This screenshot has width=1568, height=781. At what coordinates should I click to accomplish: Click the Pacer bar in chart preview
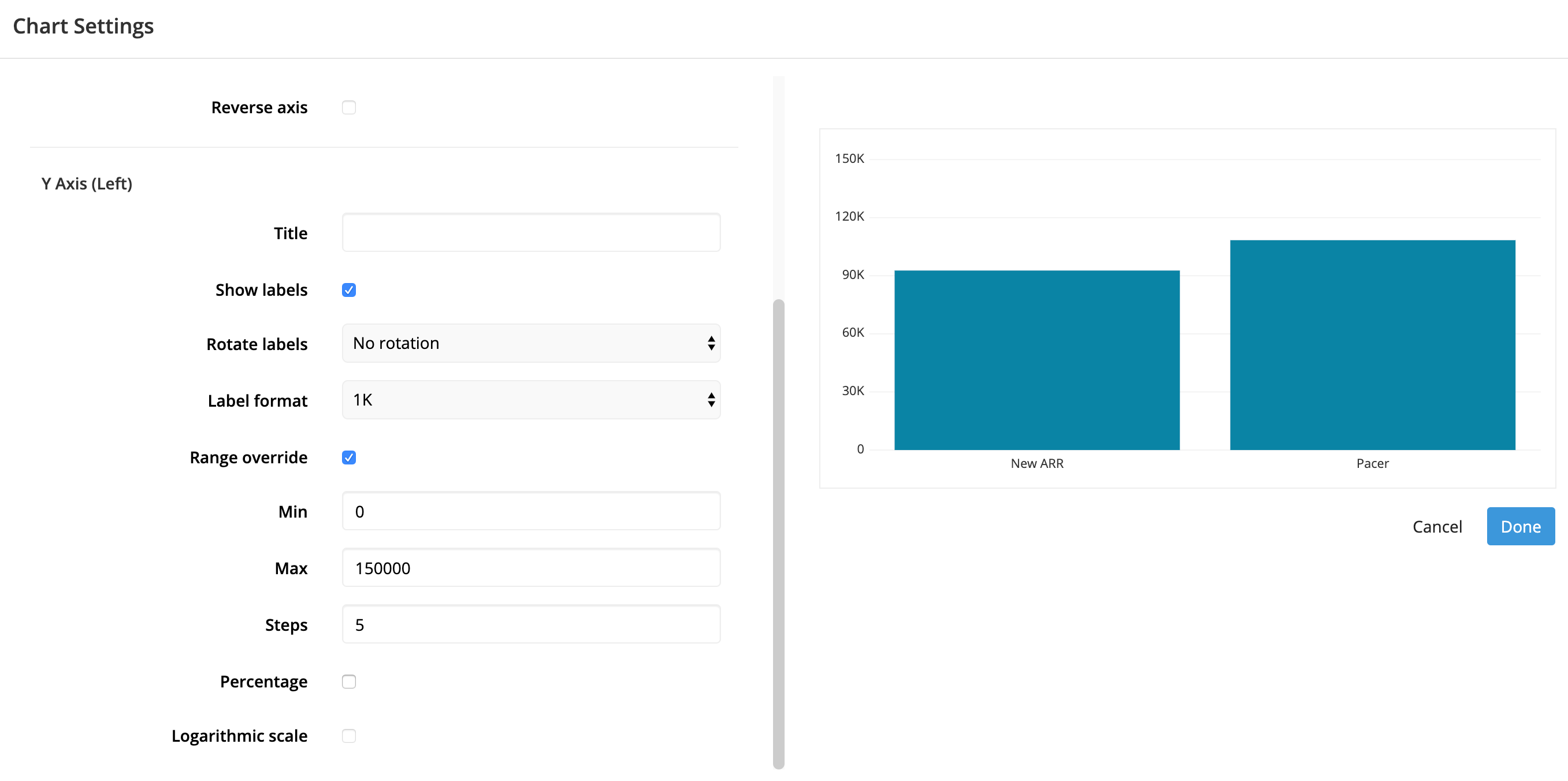click(x=1373, y=345)
